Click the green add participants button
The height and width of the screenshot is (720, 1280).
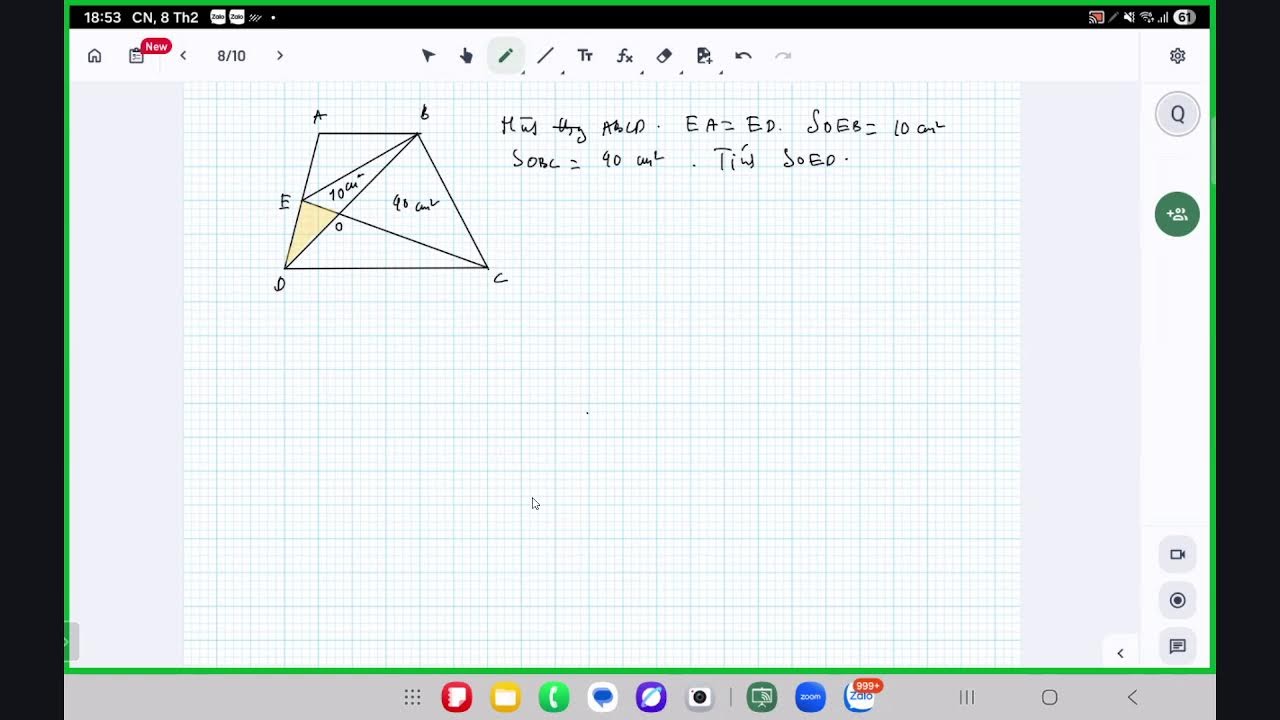[x=1177, y=214]
